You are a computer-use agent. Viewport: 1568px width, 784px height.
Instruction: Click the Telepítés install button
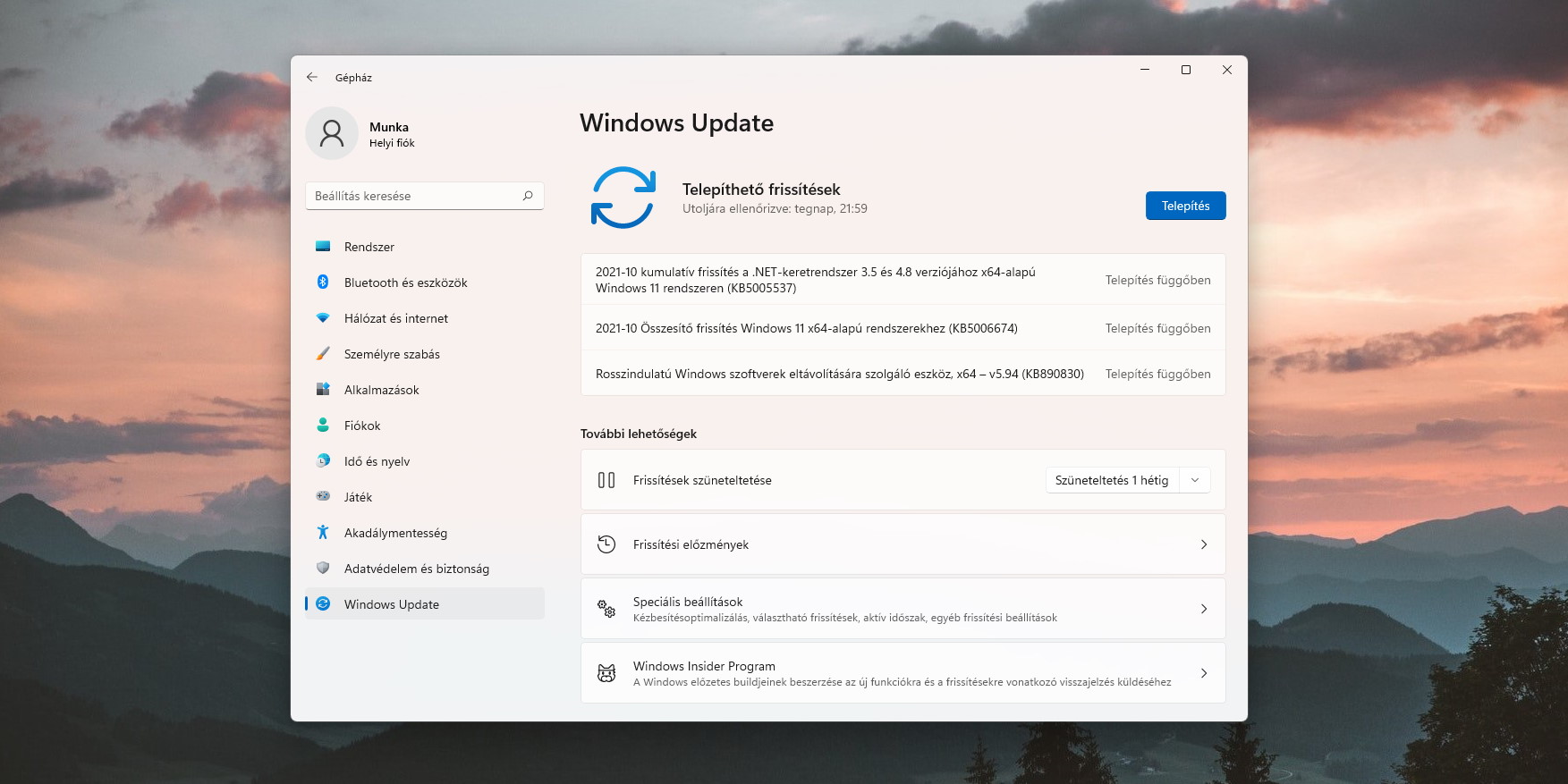point(1185,206)
